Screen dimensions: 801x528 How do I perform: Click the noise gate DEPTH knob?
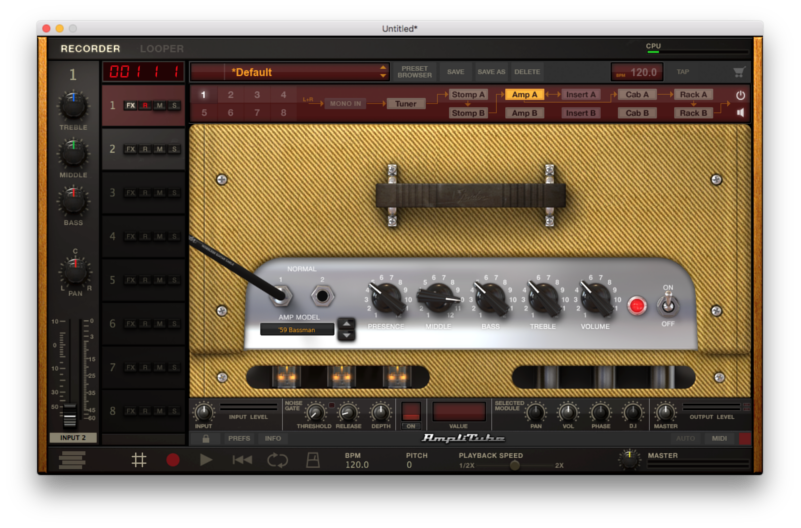pyautogui.click(x=381, y=413)
